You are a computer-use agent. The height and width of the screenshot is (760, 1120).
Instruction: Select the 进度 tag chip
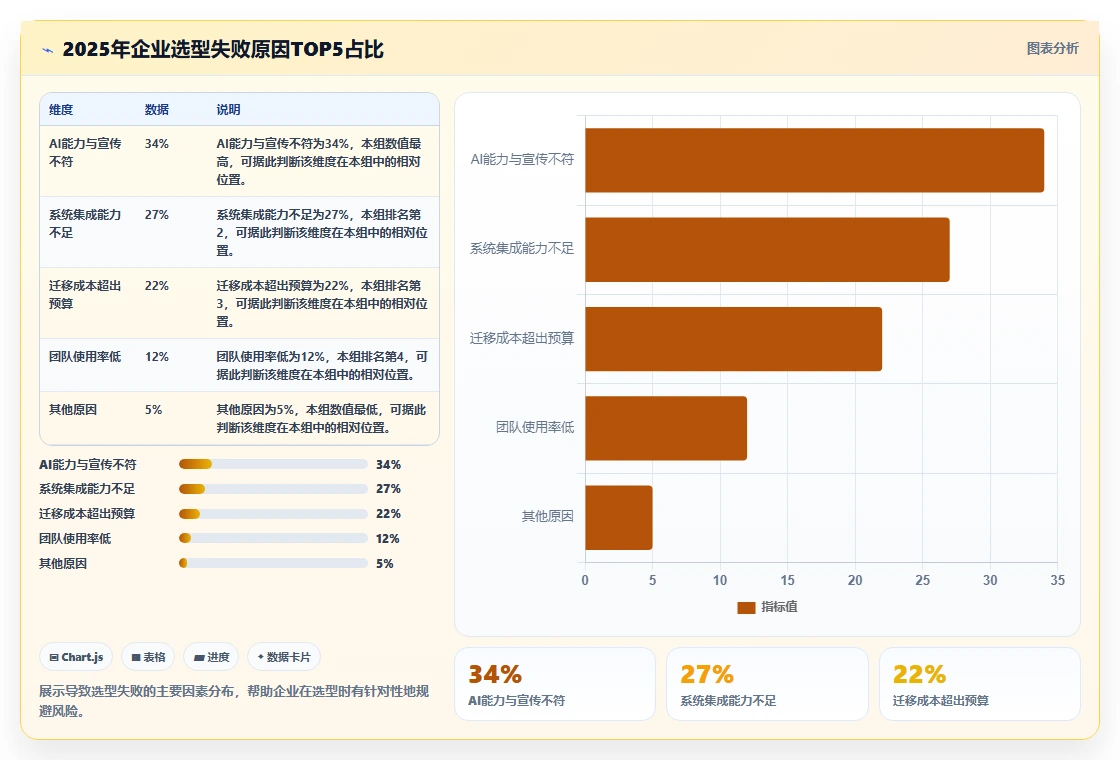coord(211,657)
